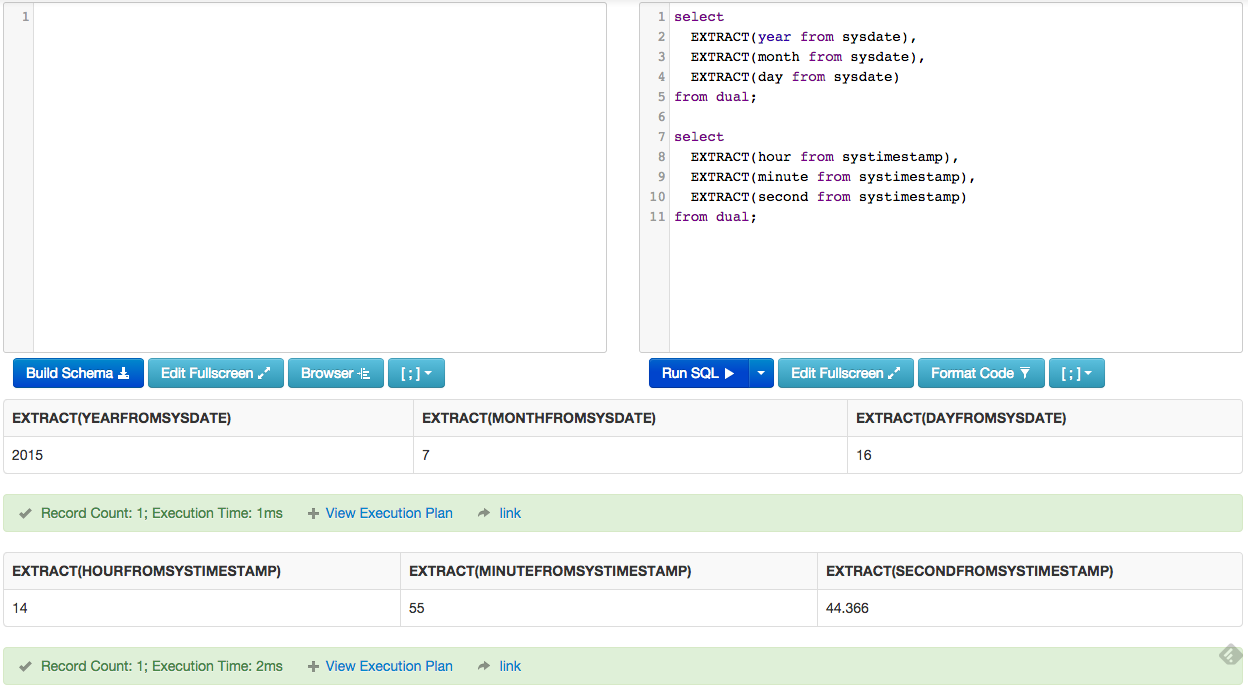Expand SQL editor via its Edit Fullscreen icon
Image resolution: width=1248 pixels, height=686 pixels.
(896, 372)
